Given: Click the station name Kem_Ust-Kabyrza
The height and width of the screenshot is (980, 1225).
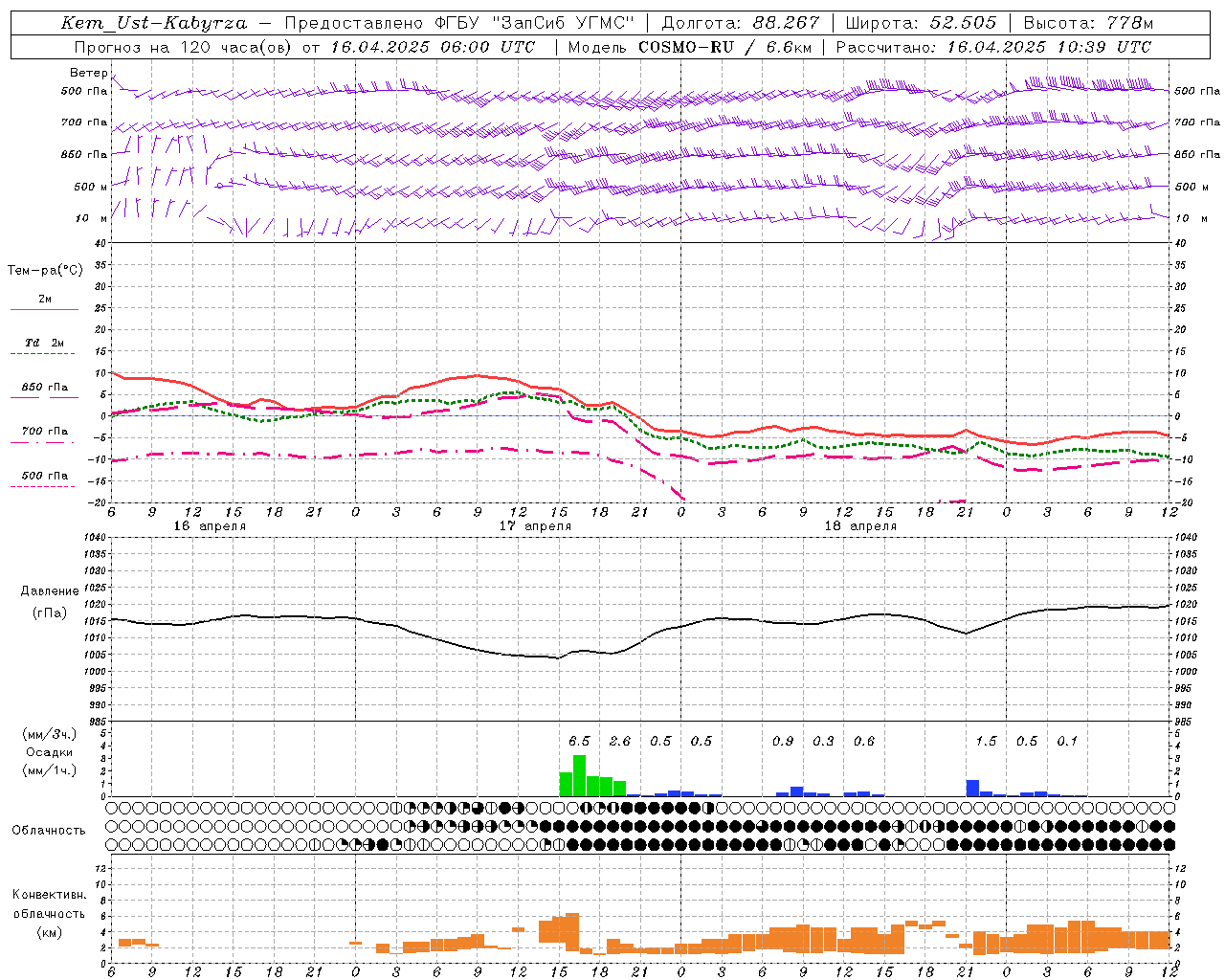Looking at the screenshot, I should click(x=153, y=23).
